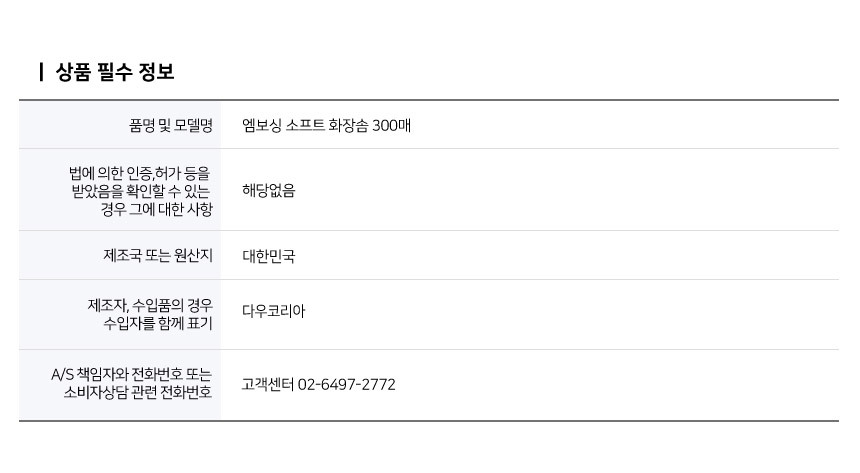Select the '해당없음' certification value
Screen dimensions: 860x473
pyautogui.click(x=268, y=190)
